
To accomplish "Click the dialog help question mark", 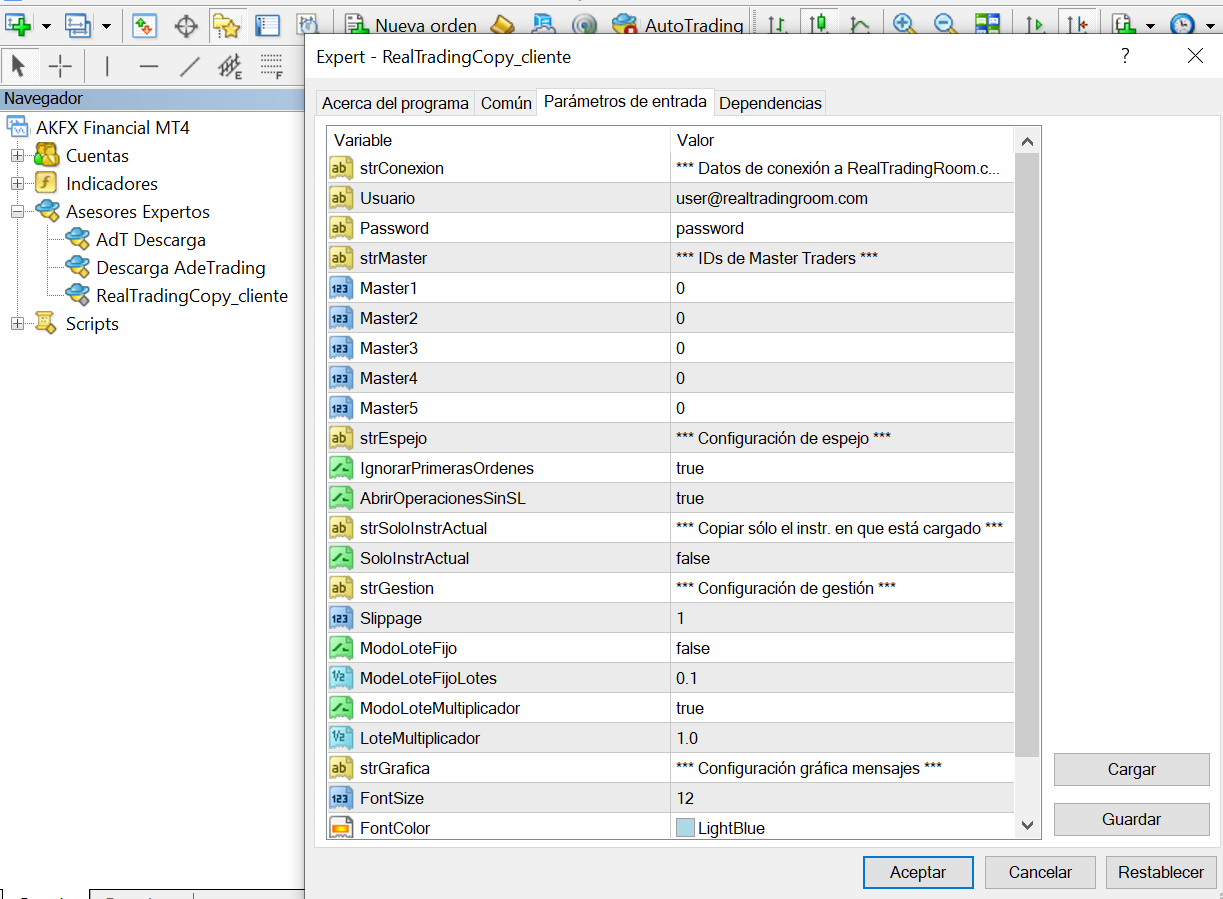I will pos(1126,56).
